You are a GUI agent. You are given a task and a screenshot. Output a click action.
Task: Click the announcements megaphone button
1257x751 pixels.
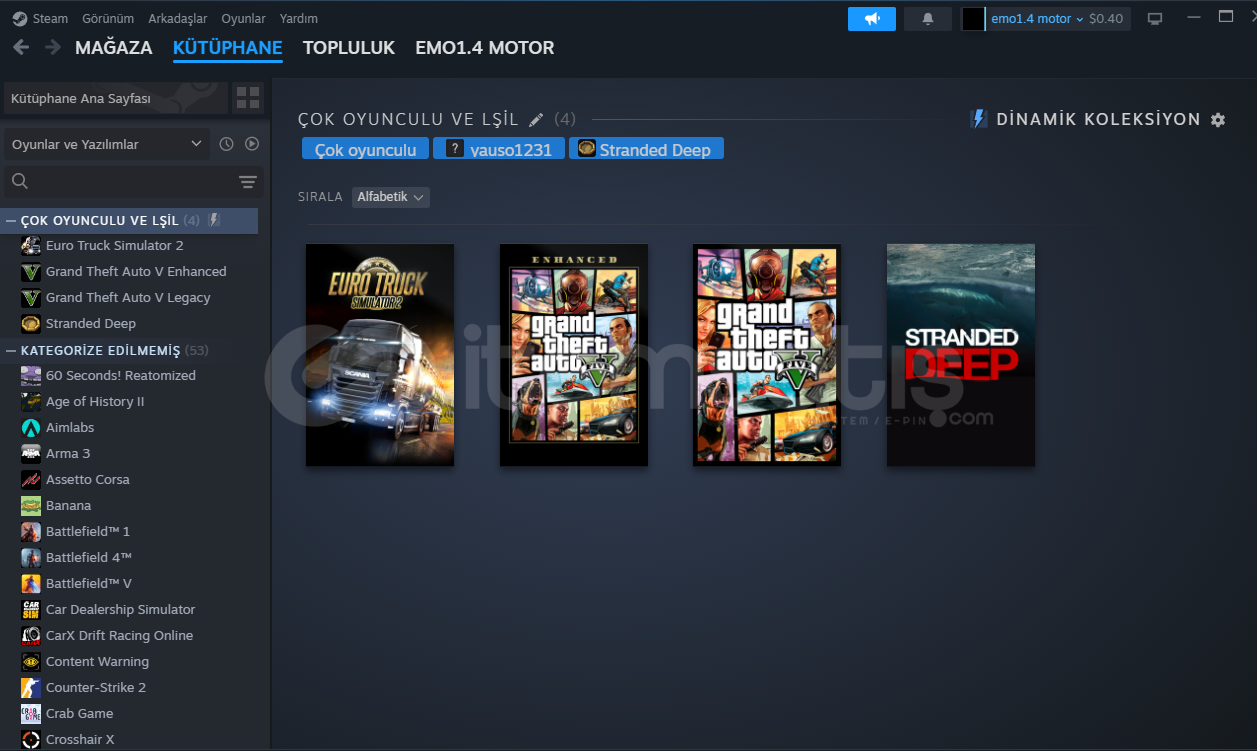pos(872,19)
